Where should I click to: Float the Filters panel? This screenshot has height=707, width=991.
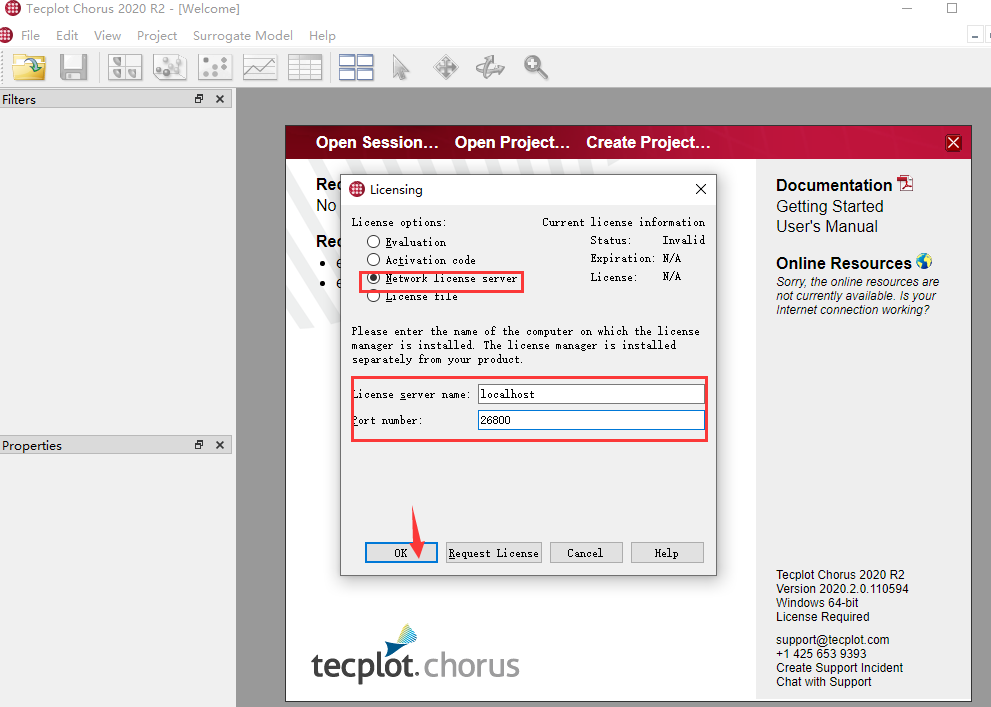pyautogui.click(x=199, y=99)
